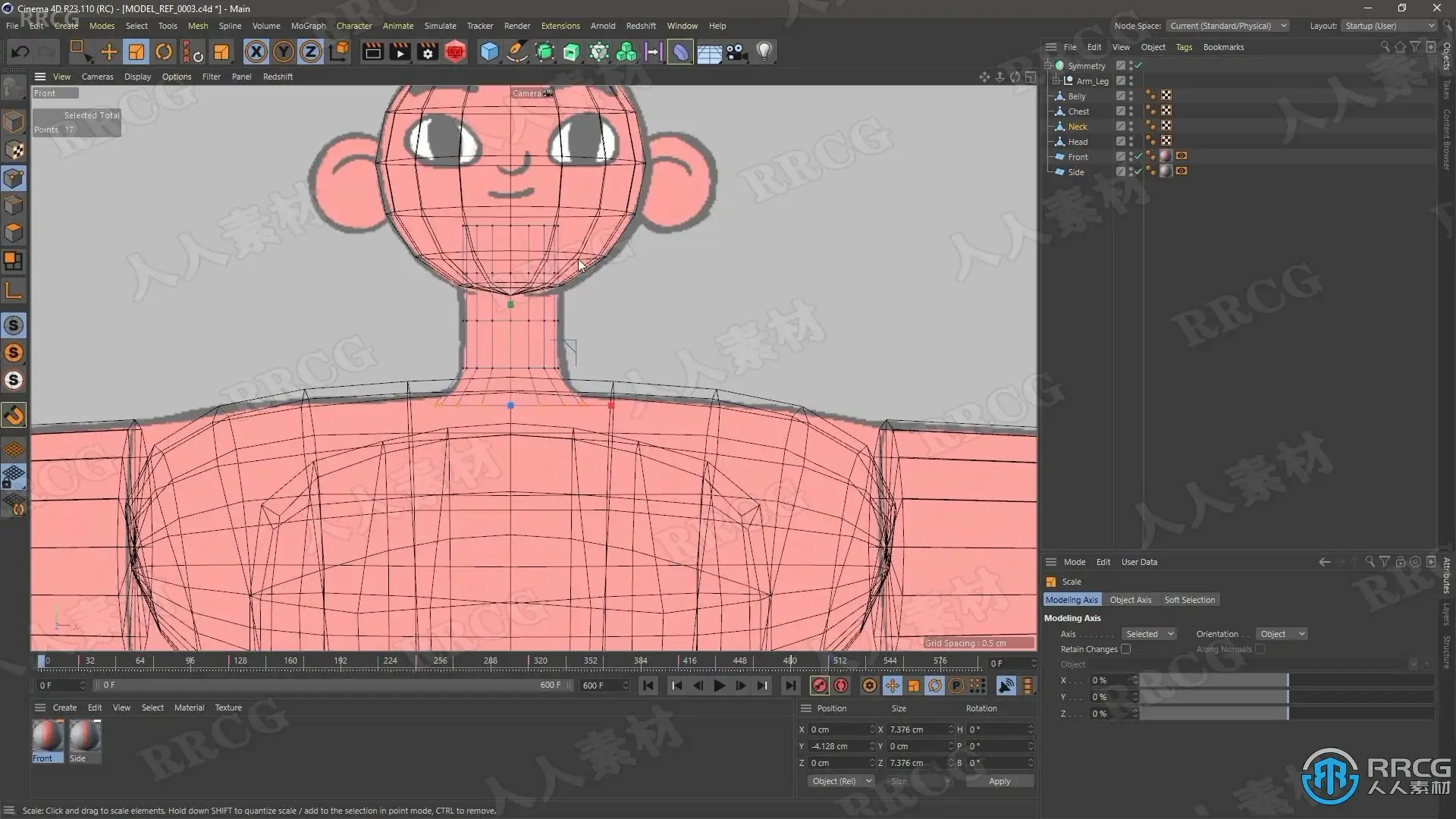The image size is (1456, 819).
Task: Click the Apply button in coordinates
Action: tap(999, 781)
